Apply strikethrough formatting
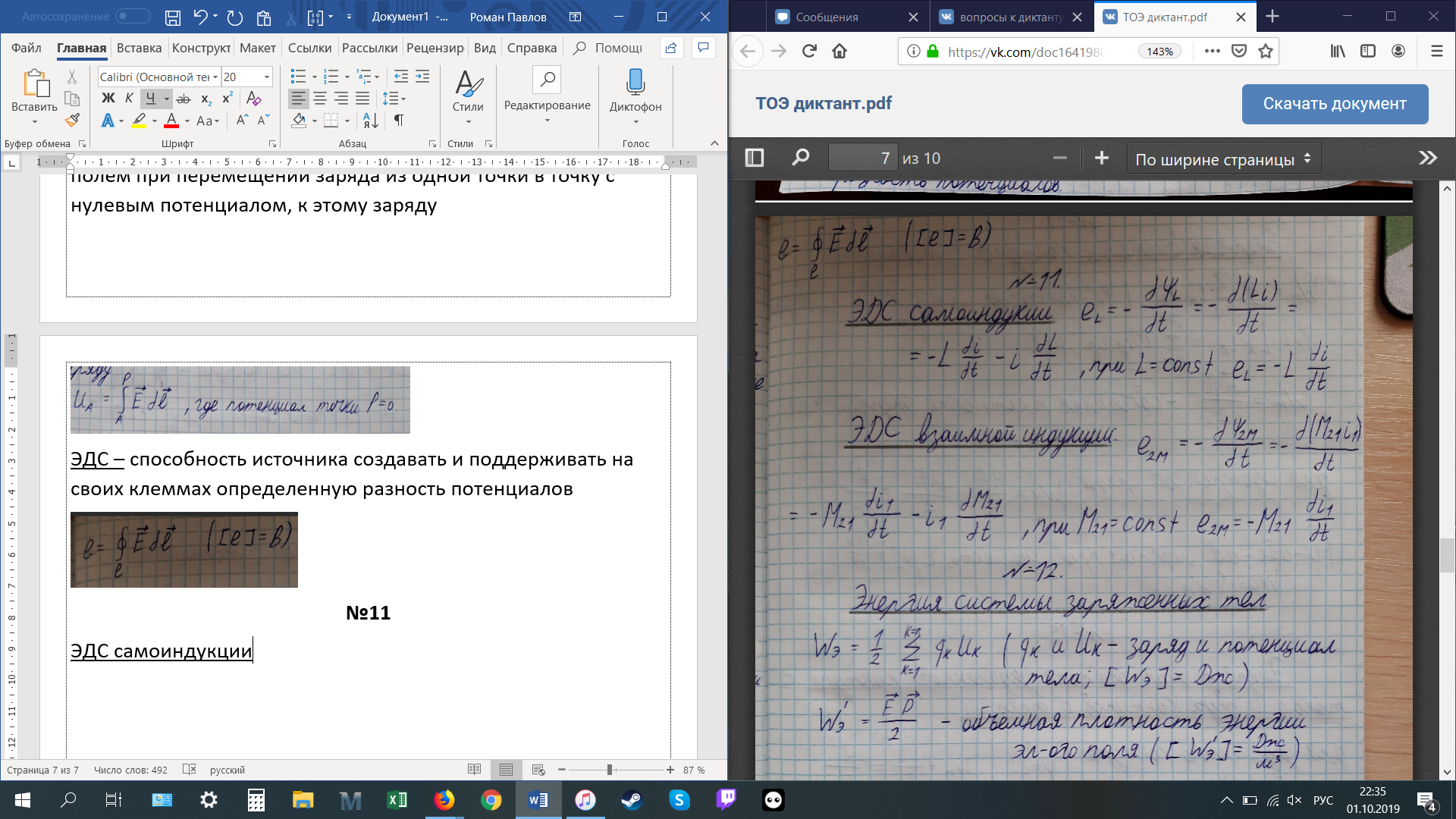 [x=184, y=99]
